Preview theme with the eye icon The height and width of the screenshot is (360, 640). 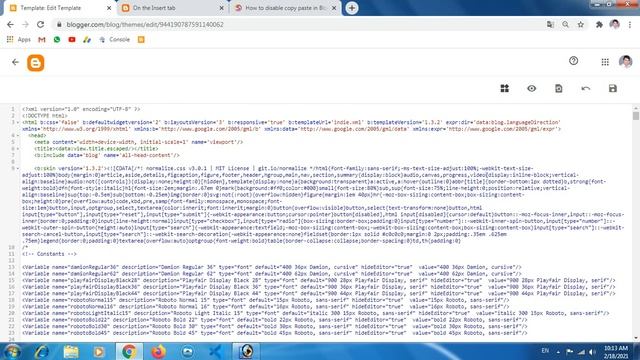click(x=531, y=89)
